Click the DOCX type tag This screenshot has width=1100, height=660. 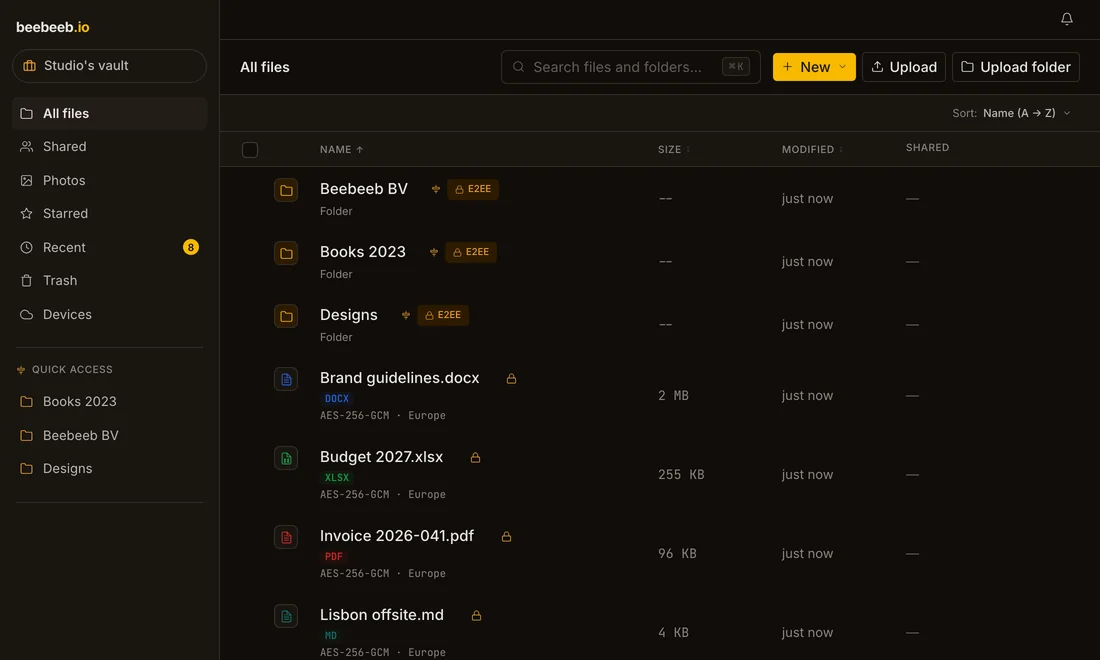point(337,398)
